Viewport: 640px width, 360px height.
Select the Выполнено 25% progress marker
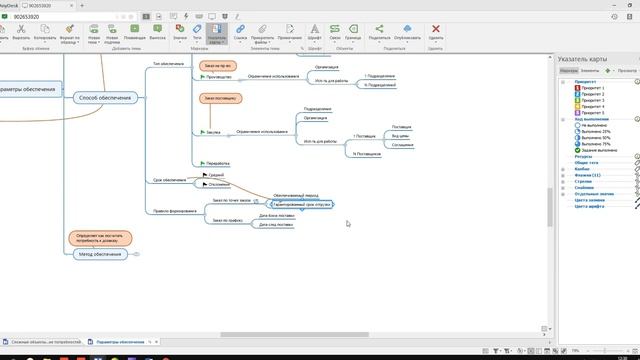pos(577,131)
